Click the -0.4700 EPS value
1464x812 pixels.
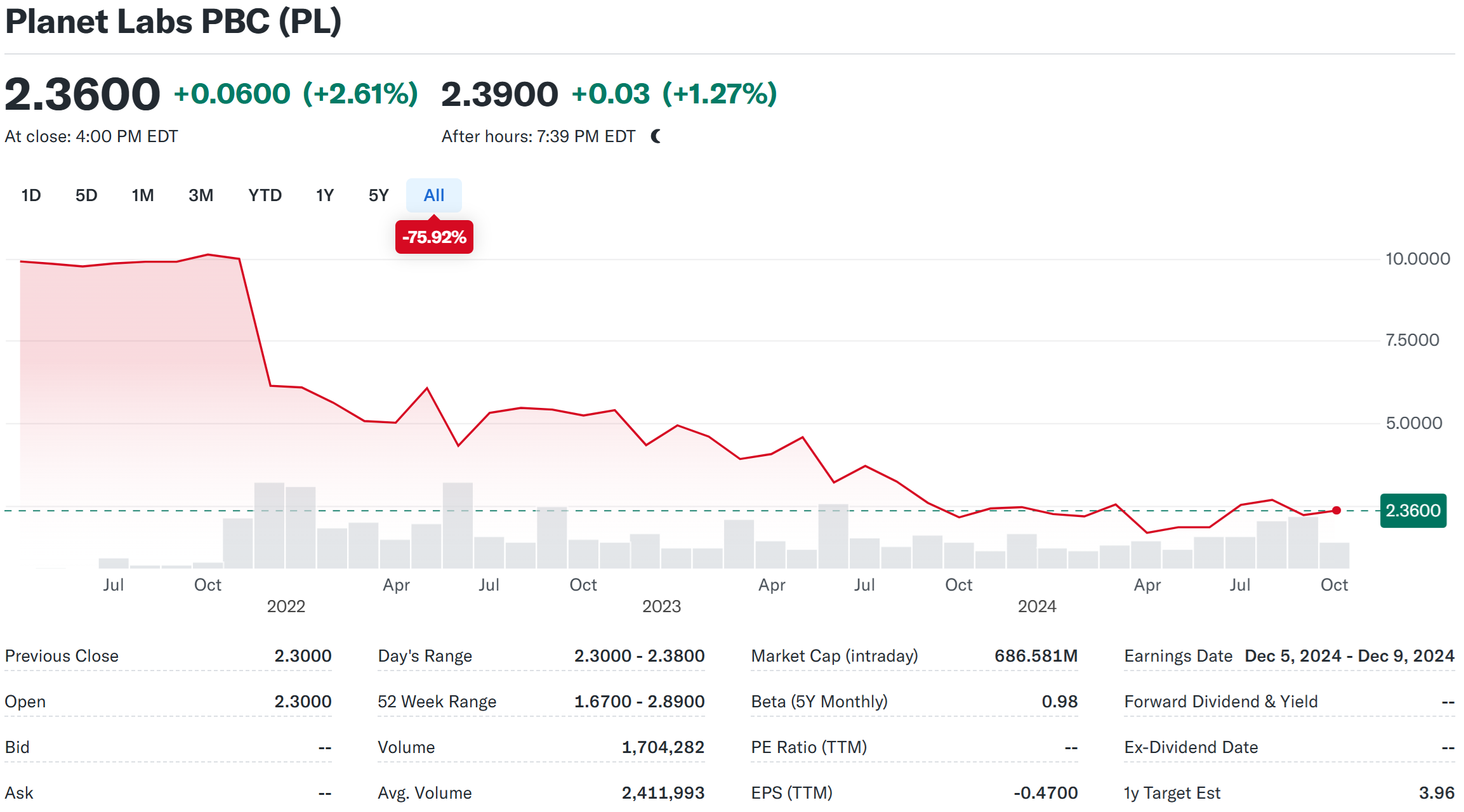pyautogui.click(x=1046, y=793)
